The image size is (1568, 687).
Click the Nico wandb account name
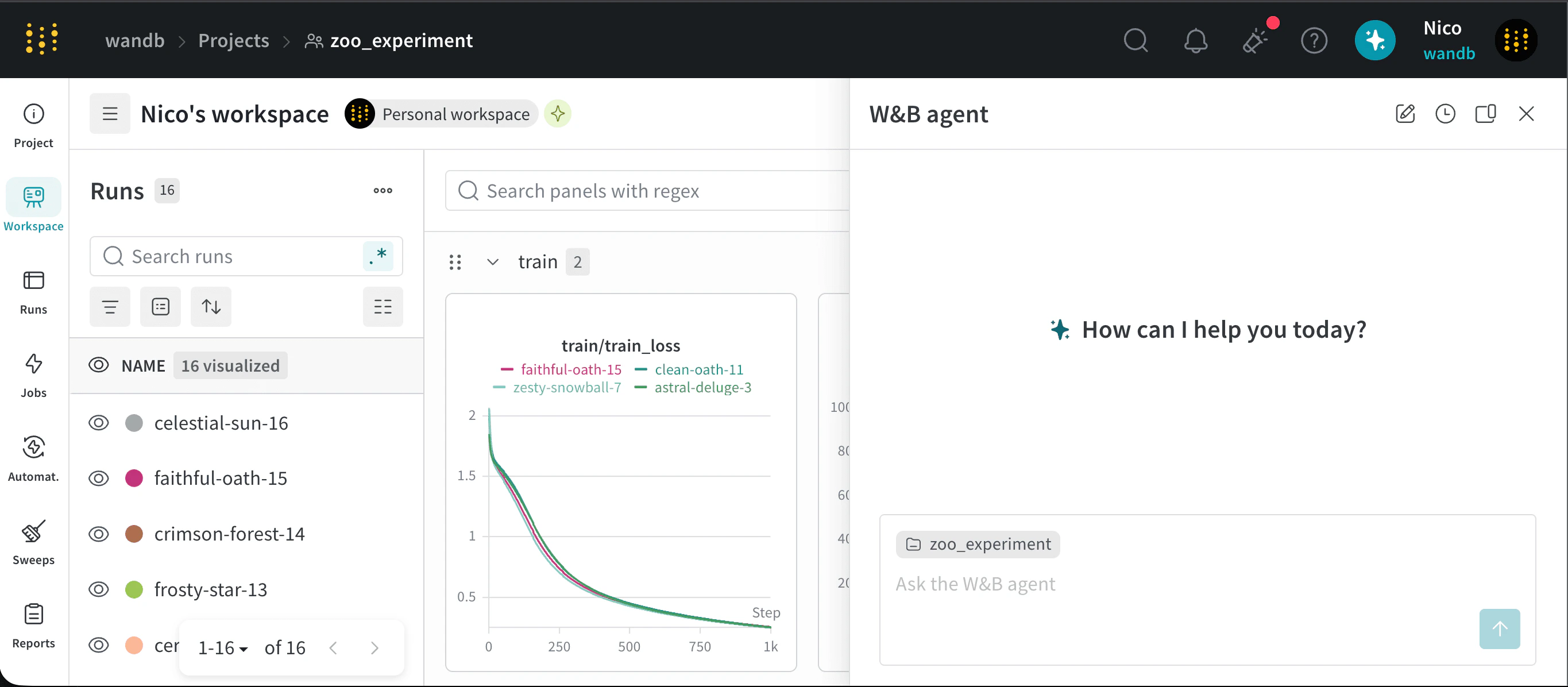point(1449,40)
